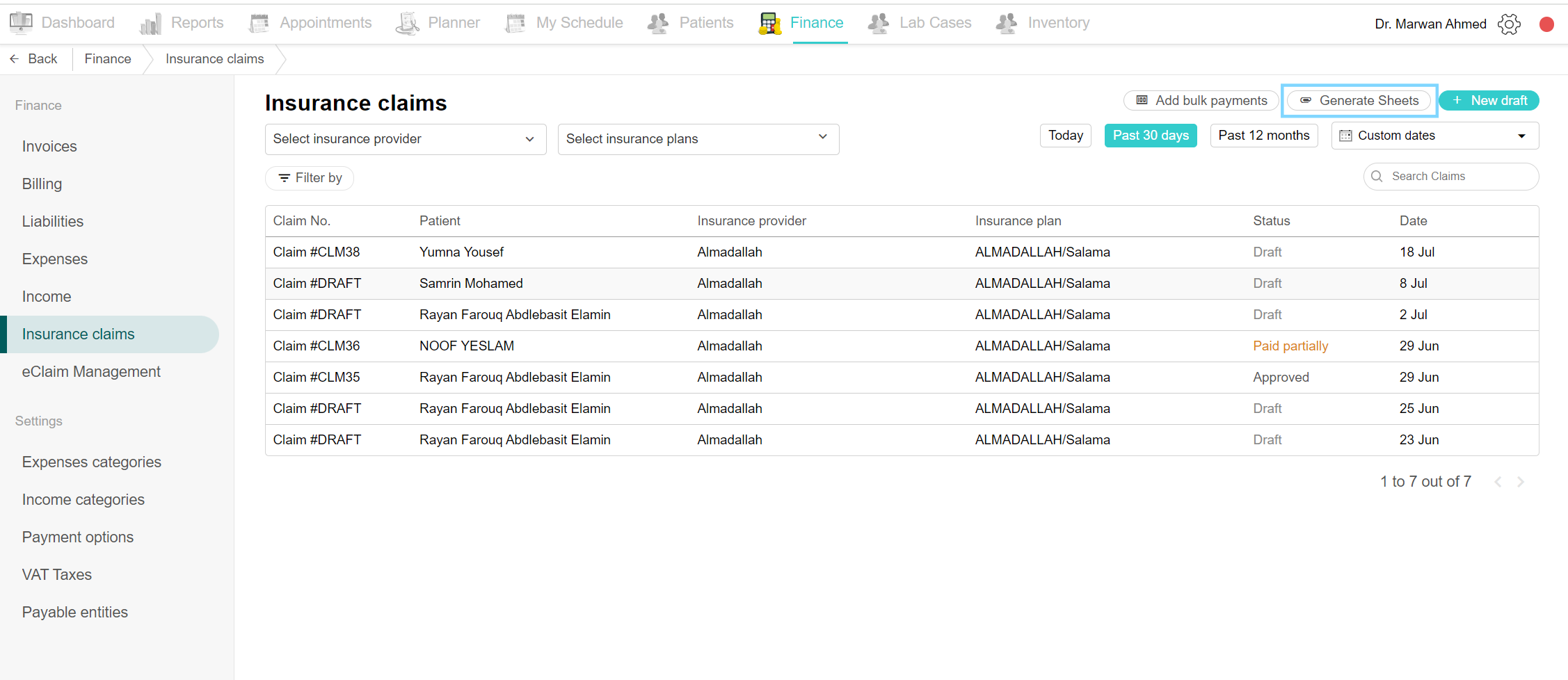This screenshot has width=1568, height=680.
Task: Open Select insurance provider dropdown
Action: coord(406,139)
